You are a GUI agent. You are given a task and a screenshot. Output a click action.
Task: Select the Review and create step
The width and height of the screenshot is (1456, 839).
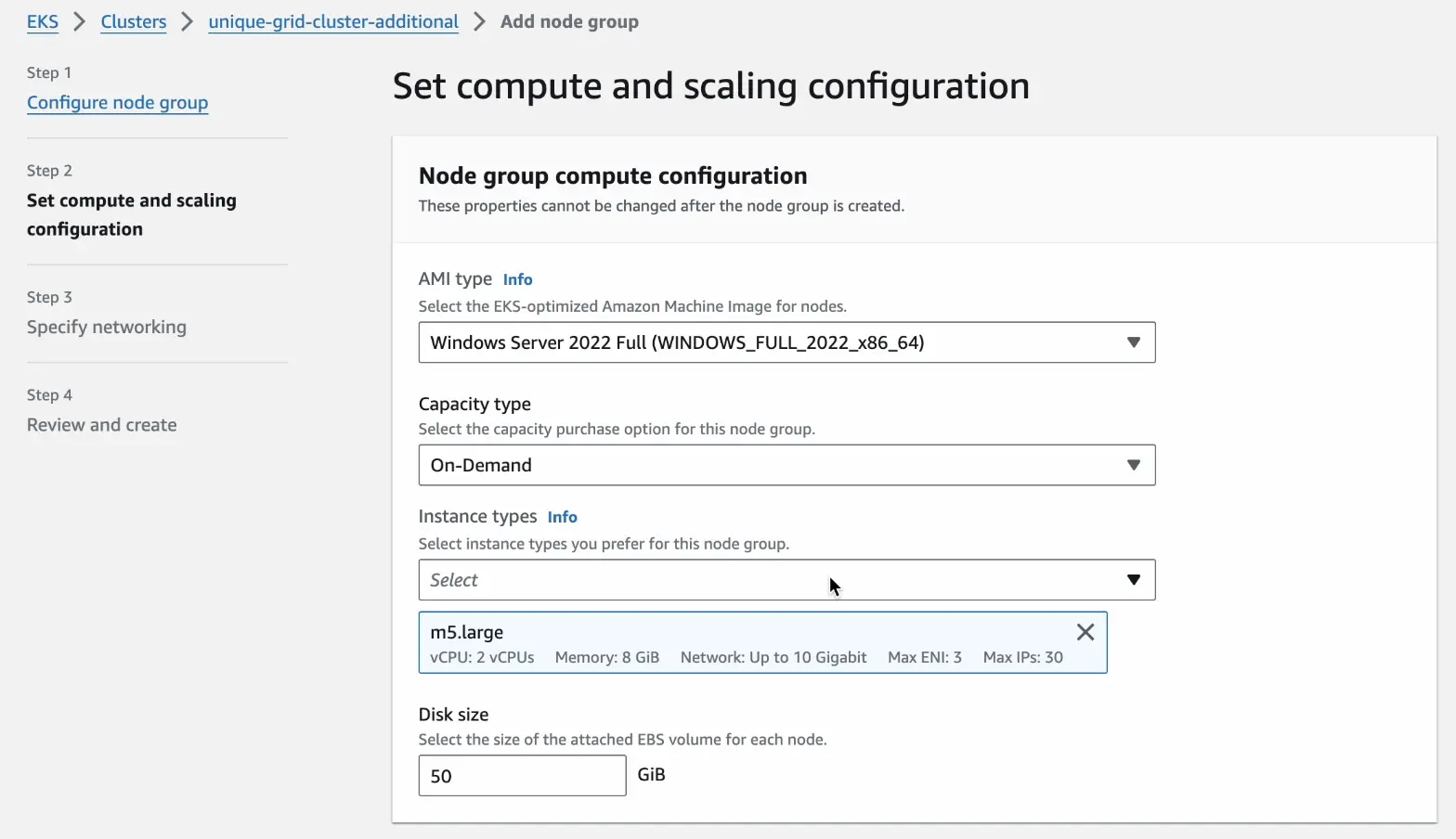pos(102,425)
